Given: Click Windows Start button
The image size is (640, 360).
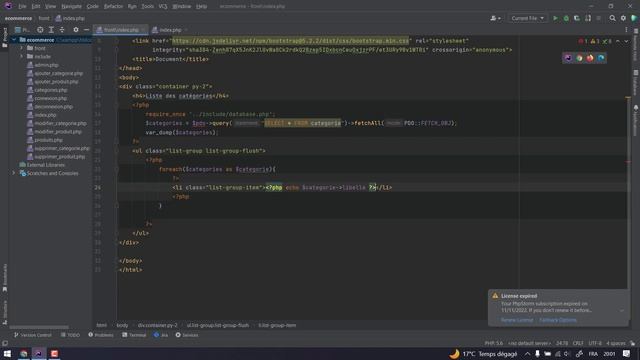Looking at the screenshot, I should (7, 353).
